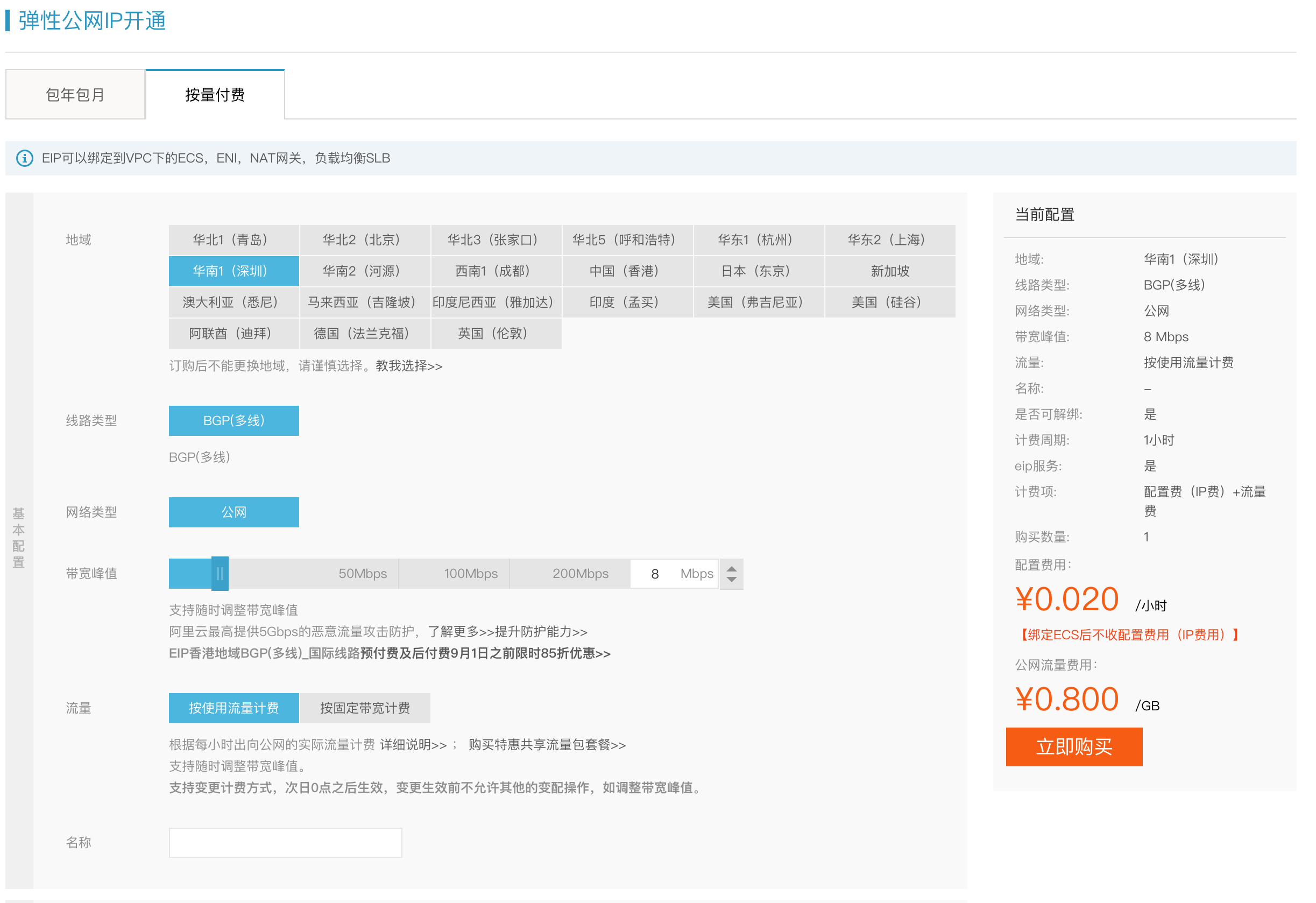Pick the 马来西亚（吉隆坡） region
Viewport: 1316px width, 903px height.
coord(365,302)
